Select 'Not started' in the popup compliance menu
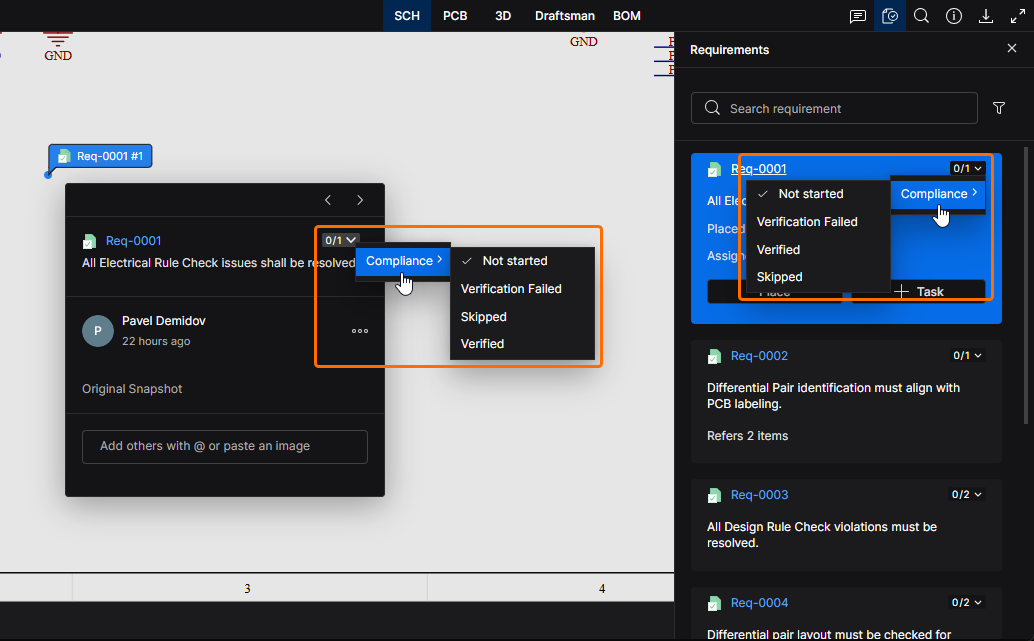This screenshot has height=641, width=1034. point(514,261)
